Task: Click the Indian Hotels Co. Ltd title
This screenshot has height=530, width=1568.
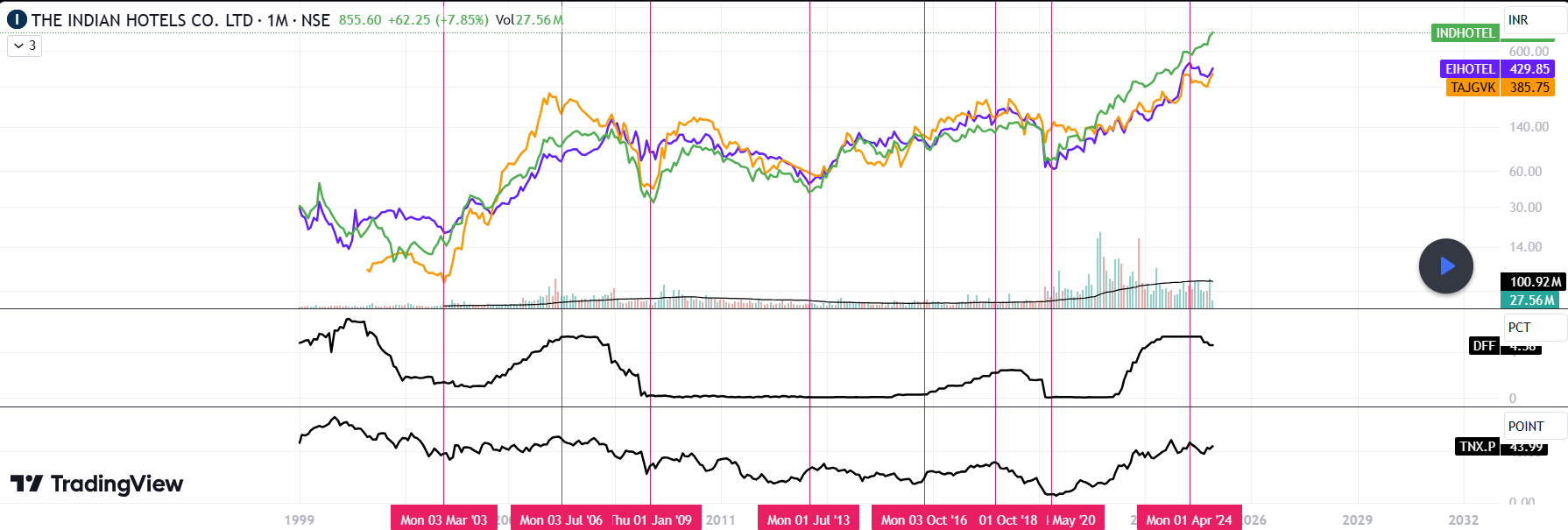Action: pyautogui.click(x=142, y=19)
